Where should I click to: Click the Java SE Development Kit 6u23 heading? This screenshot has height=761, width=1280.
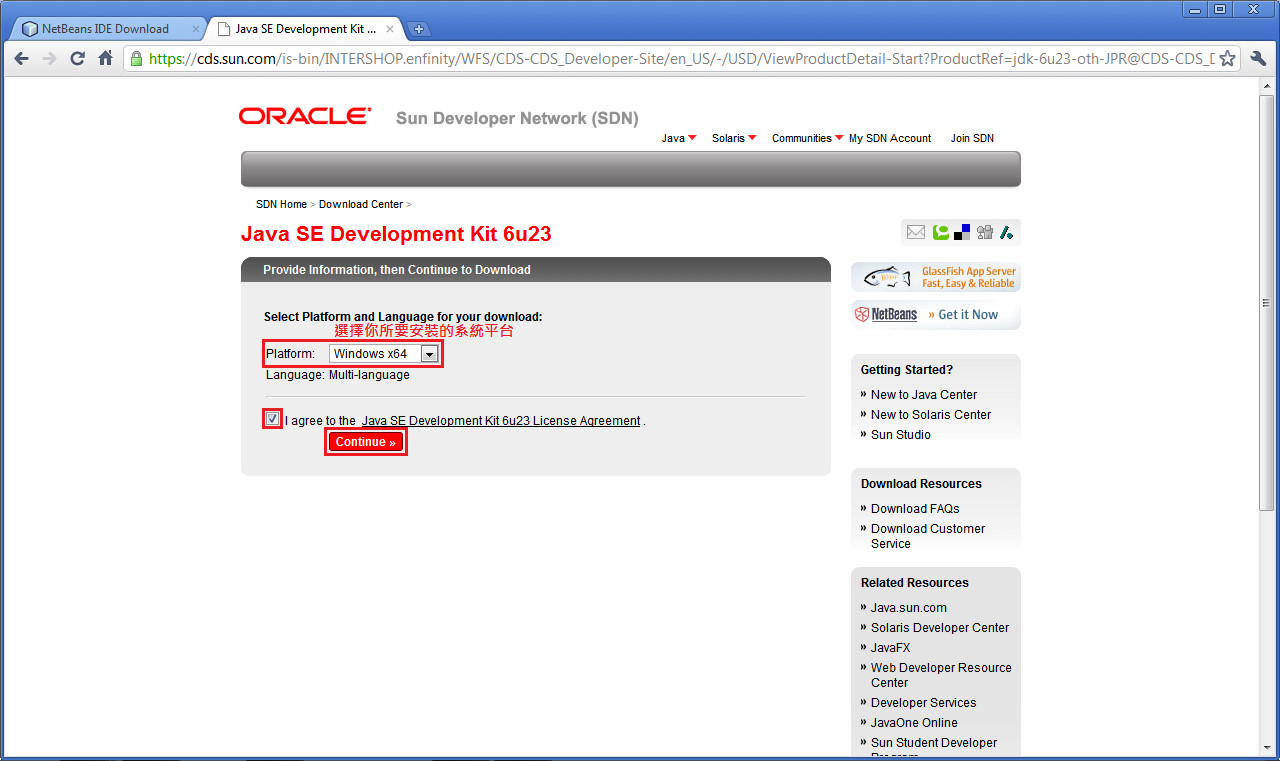point(396,234)
